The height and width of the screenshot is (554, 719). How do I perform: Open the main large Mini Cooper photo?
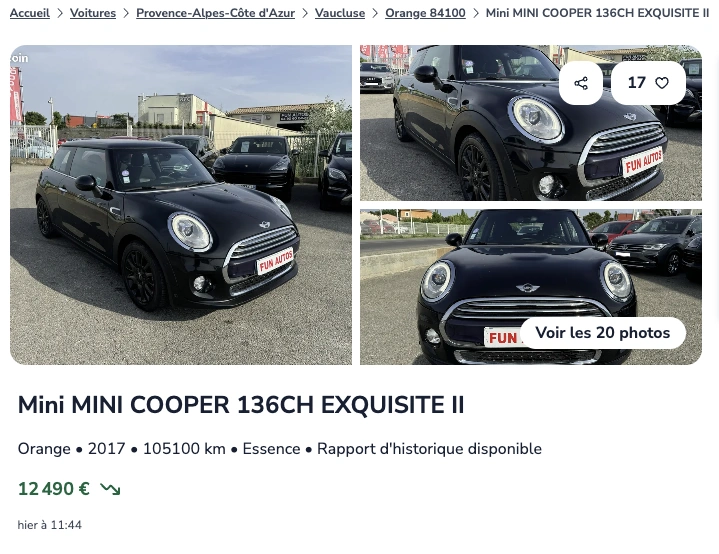pos(181,205)
